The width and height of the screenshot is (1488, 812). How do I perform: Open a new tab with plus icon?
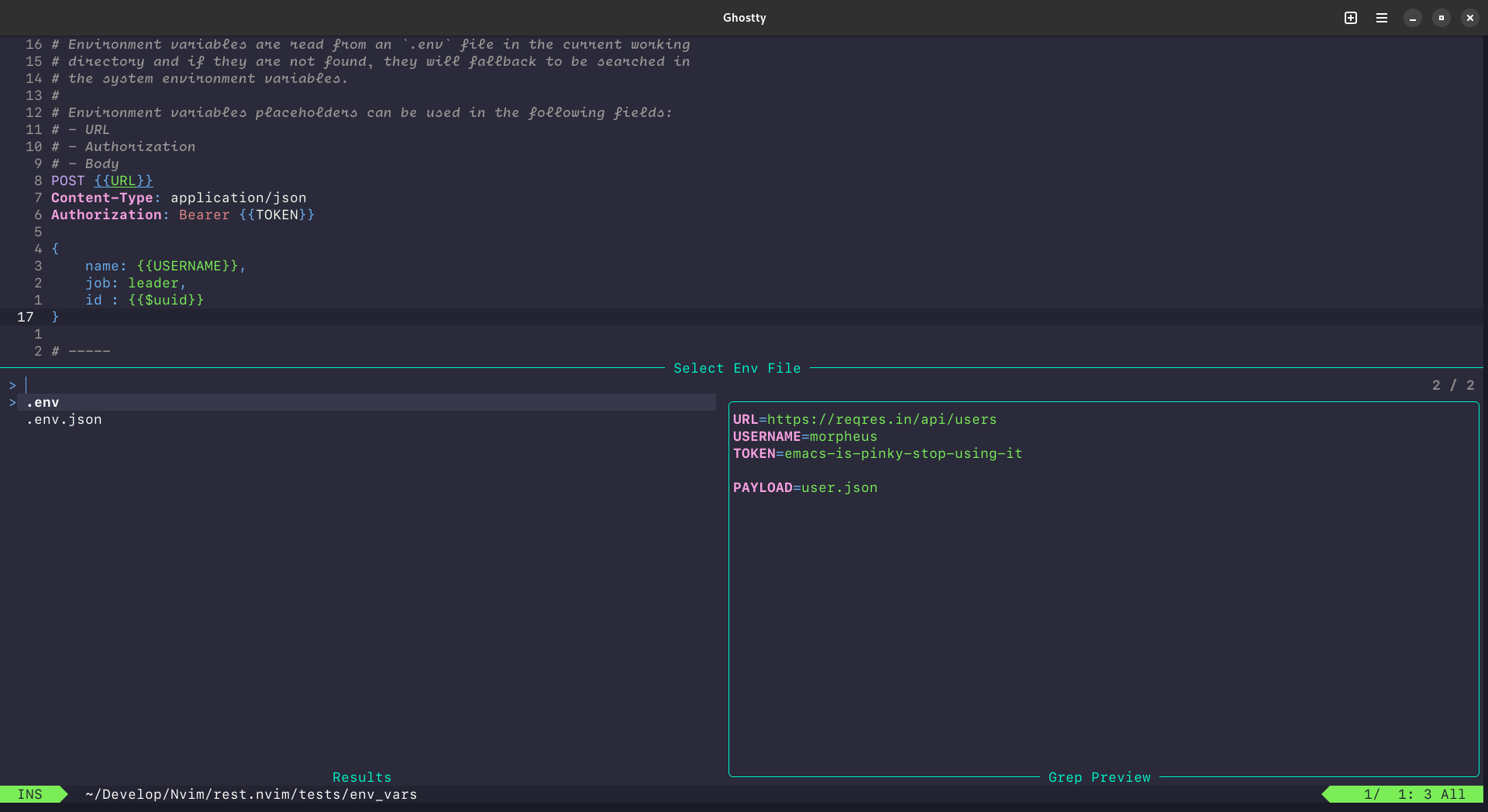(1351, 18)
